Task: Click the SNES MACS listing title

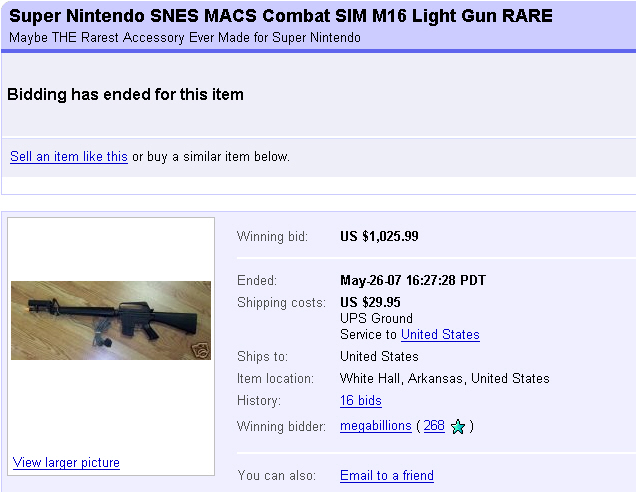Action: point(281,16)
